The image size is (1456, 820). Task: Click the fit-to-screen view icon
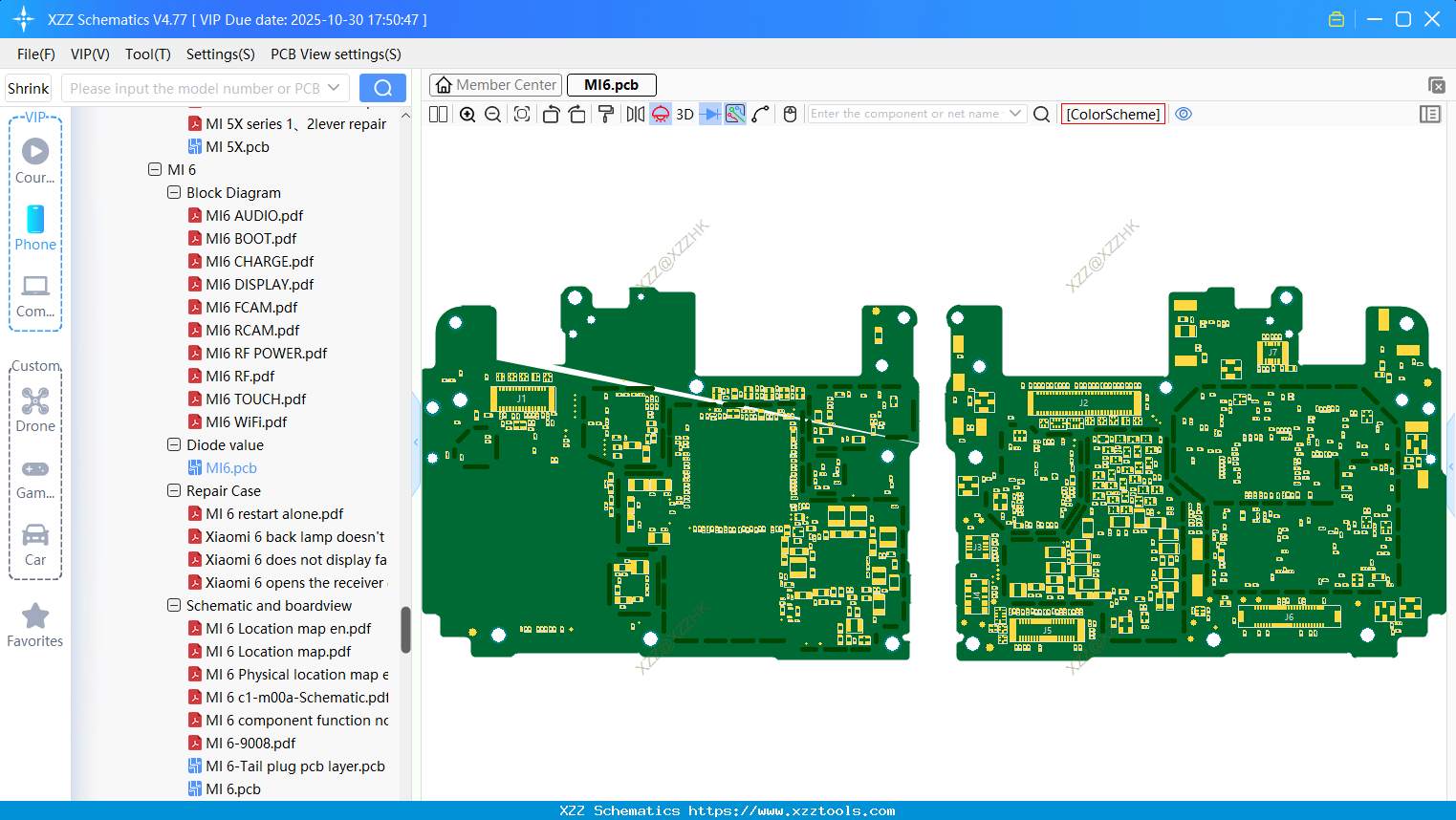tap(522, 115)
